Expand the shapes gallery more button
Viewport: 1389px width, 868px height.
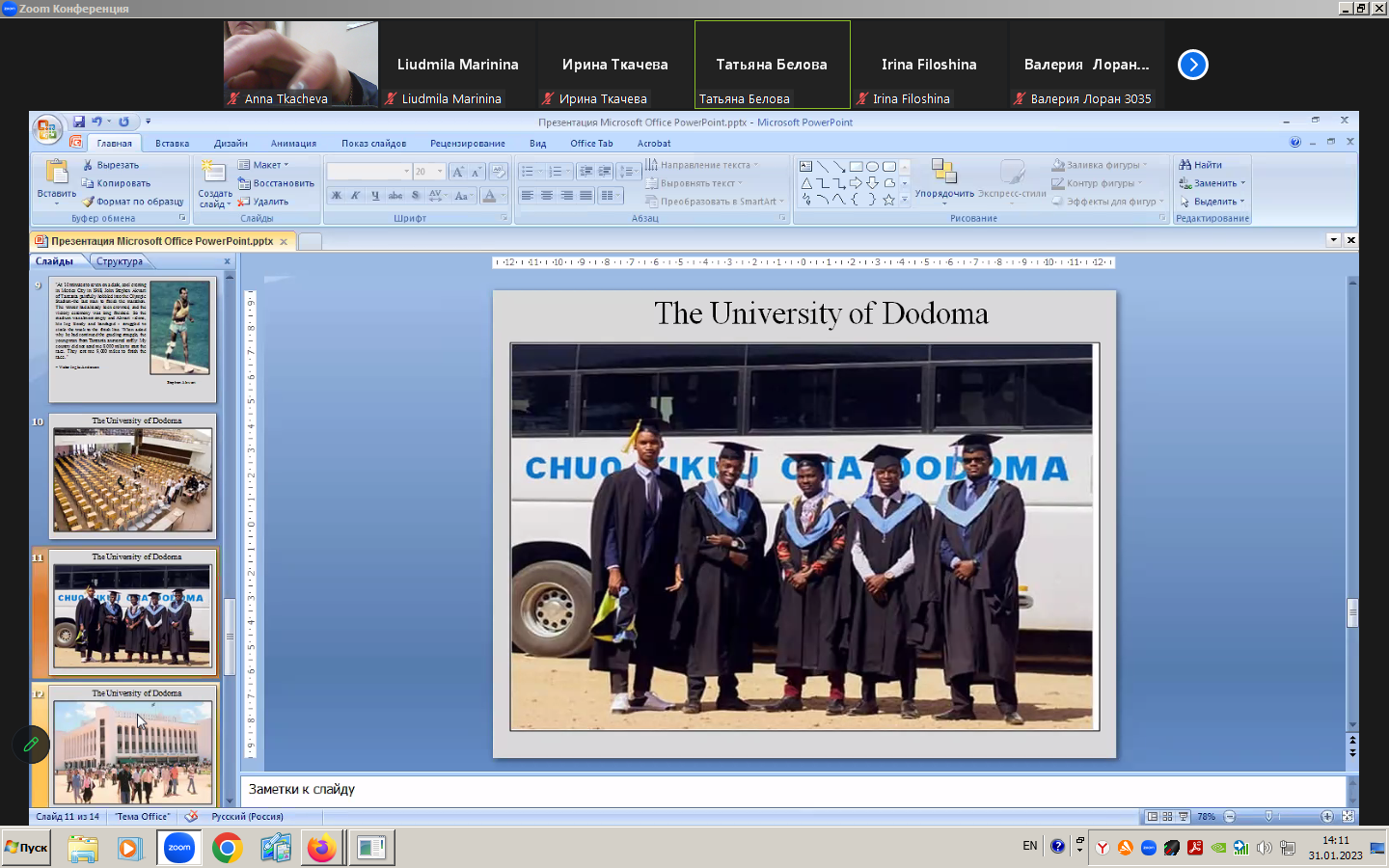coord(905,200)
